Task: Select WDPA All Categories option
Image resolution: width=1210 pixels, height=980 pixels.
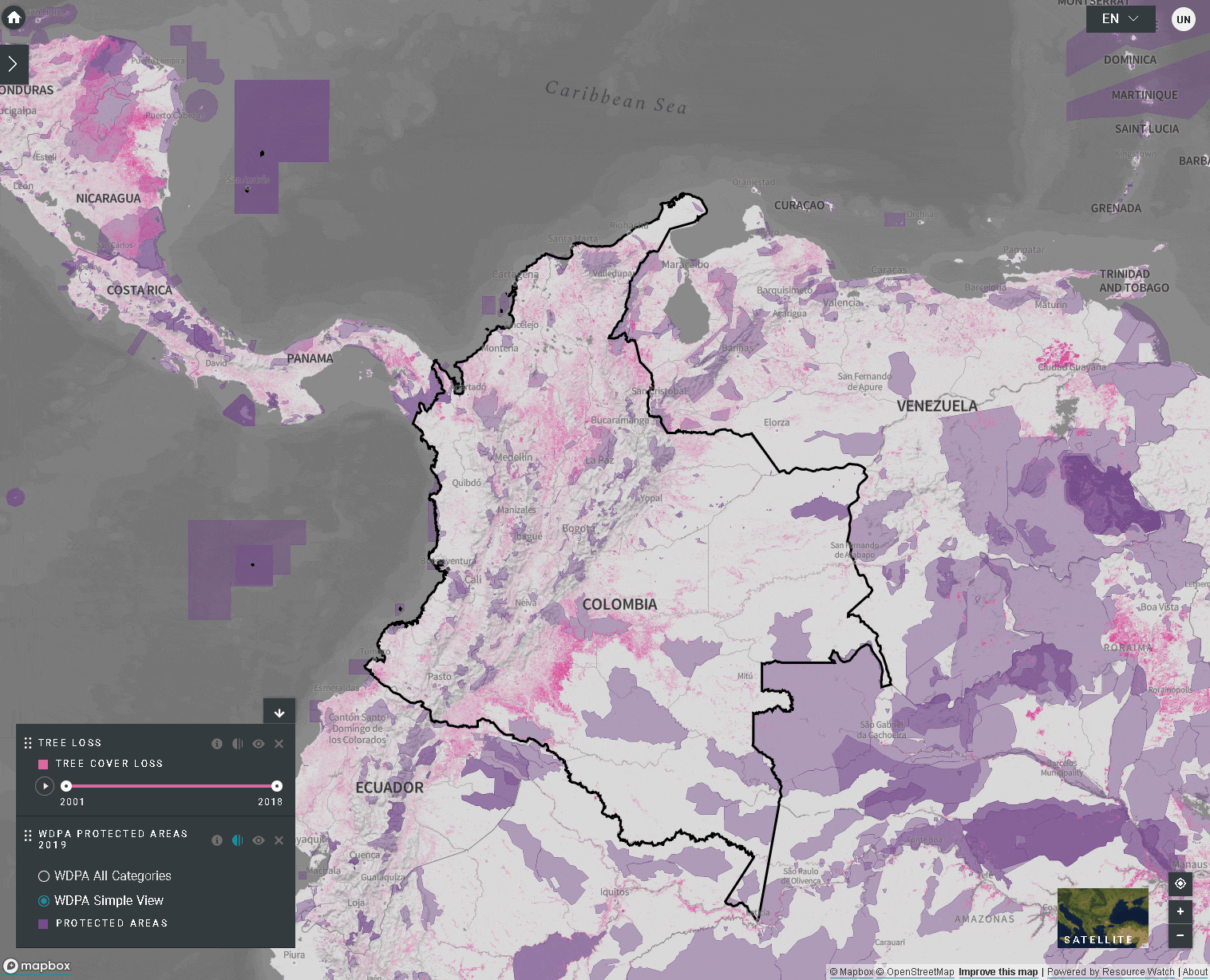Action: (x=44, y=876)
